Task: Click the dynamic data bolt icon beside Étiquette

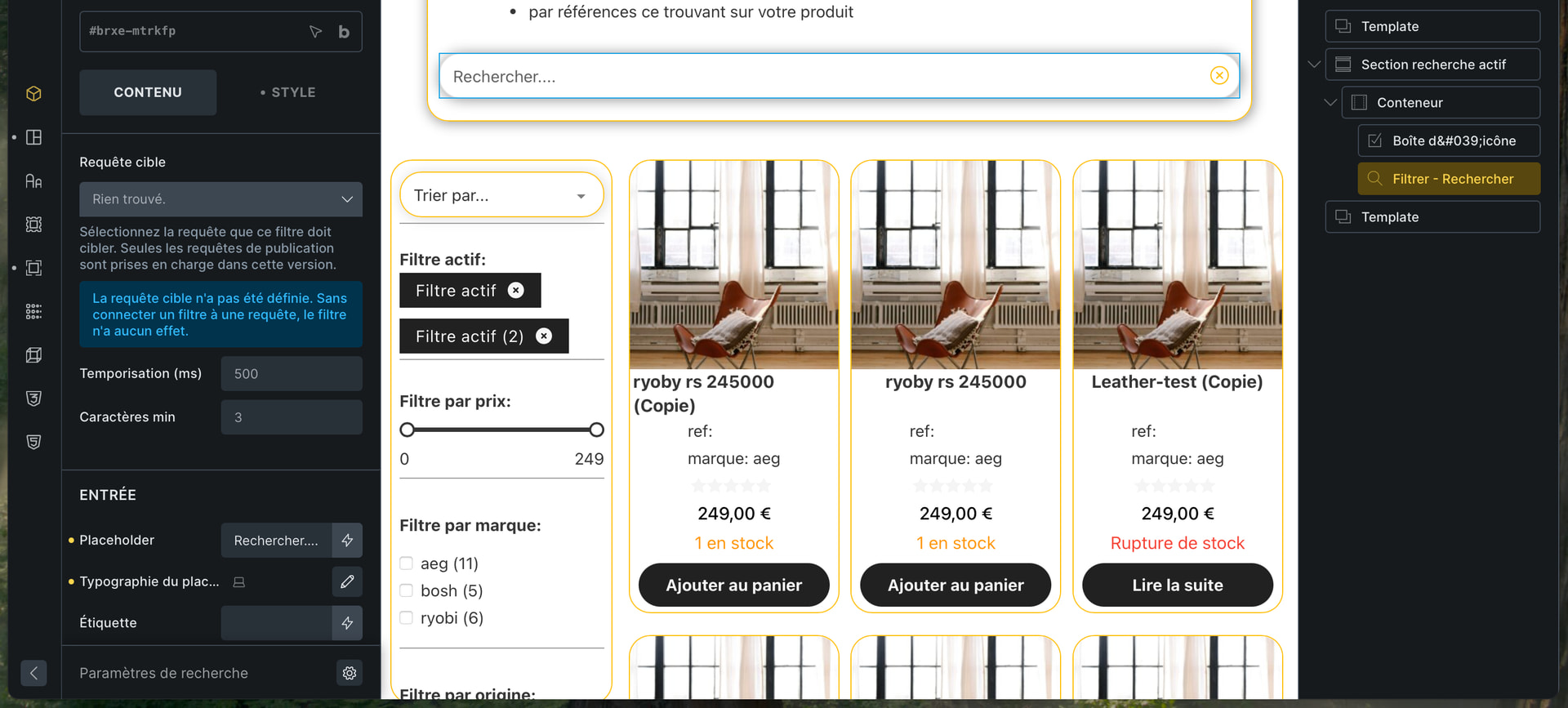Action: [347, 623]
